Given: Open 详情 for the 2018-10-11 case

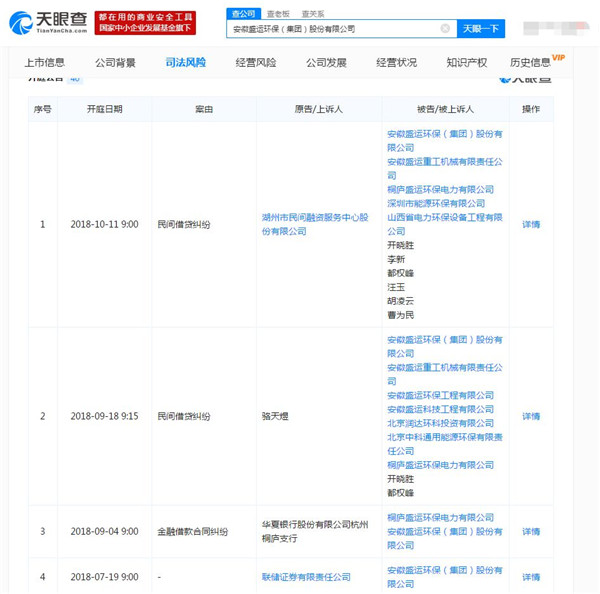Looking at the screenshot, I should pos(531,224).
